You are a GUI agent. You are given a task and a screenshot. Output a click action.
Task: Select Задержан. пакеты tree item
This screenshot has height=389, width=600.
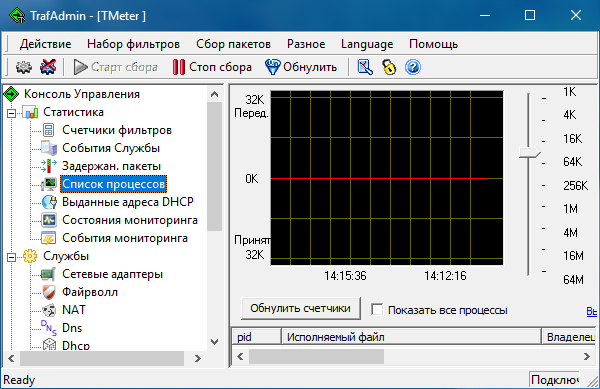(111, 166)
